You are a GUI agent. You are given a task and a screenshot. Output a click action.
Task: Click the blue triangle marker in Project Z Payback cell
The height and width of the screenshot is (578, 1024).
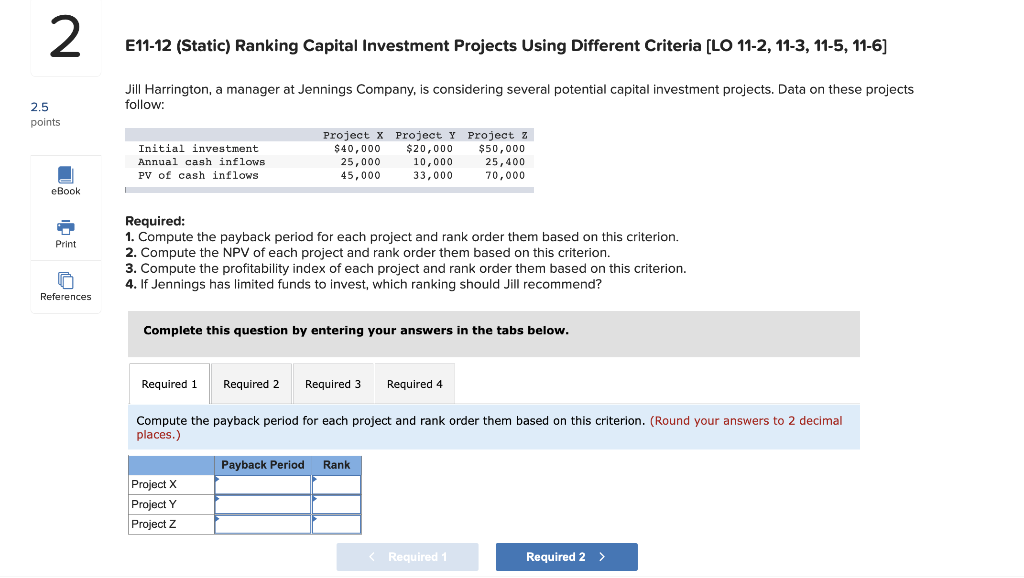(x=218, y=520)
